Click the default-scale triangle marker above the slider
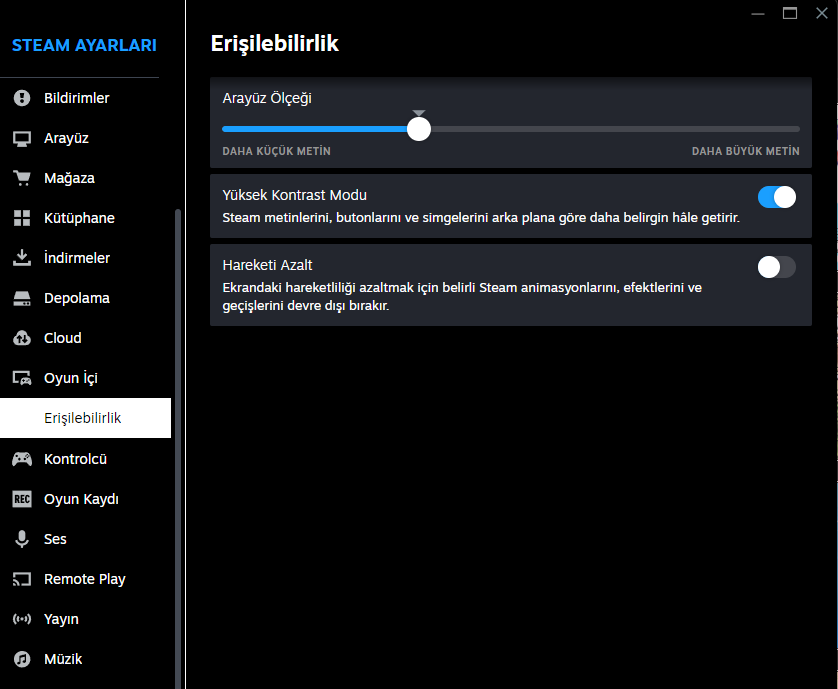This screenshot has width=838, height=689. point(419,113)
